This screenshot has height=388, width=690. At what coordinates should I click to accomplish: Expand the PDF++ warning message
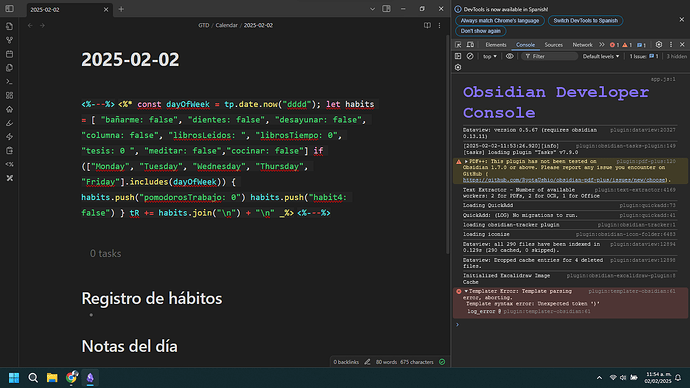[x=466, y=161]
